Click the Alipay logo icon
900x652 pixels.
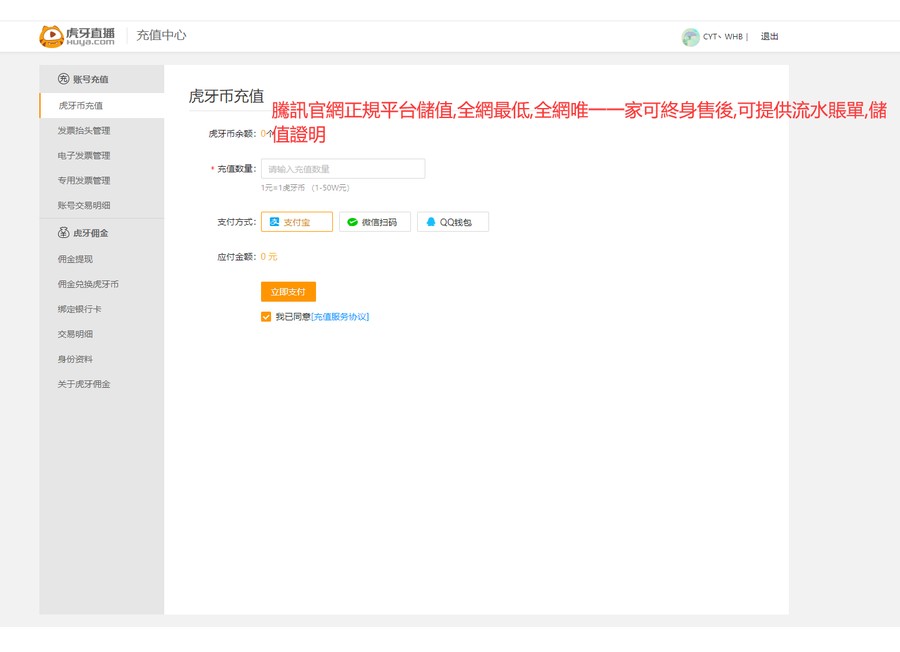(274, 222)
